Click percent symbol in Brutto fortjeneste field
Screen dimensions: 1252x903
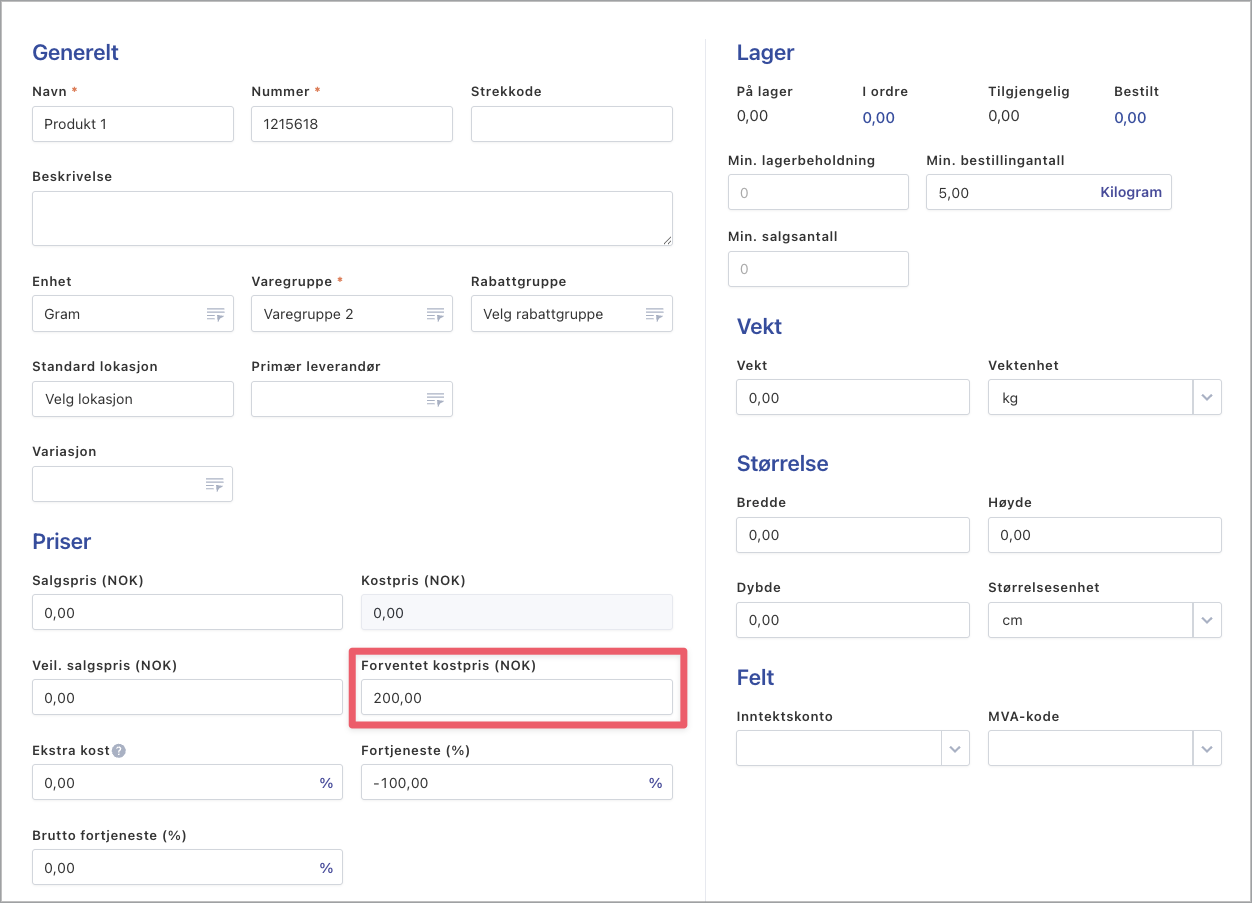click(x=326, y=868)
